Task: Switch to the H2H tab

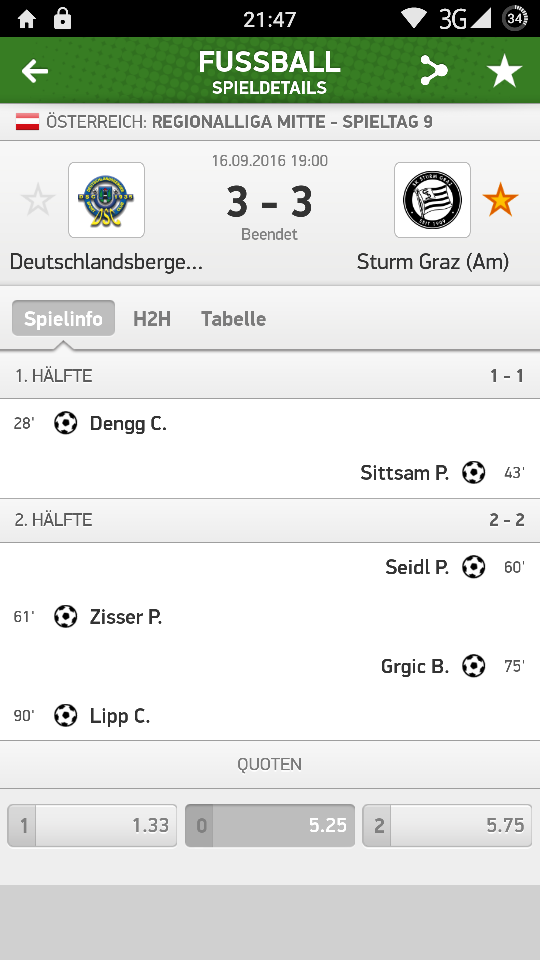Action: 152,318
